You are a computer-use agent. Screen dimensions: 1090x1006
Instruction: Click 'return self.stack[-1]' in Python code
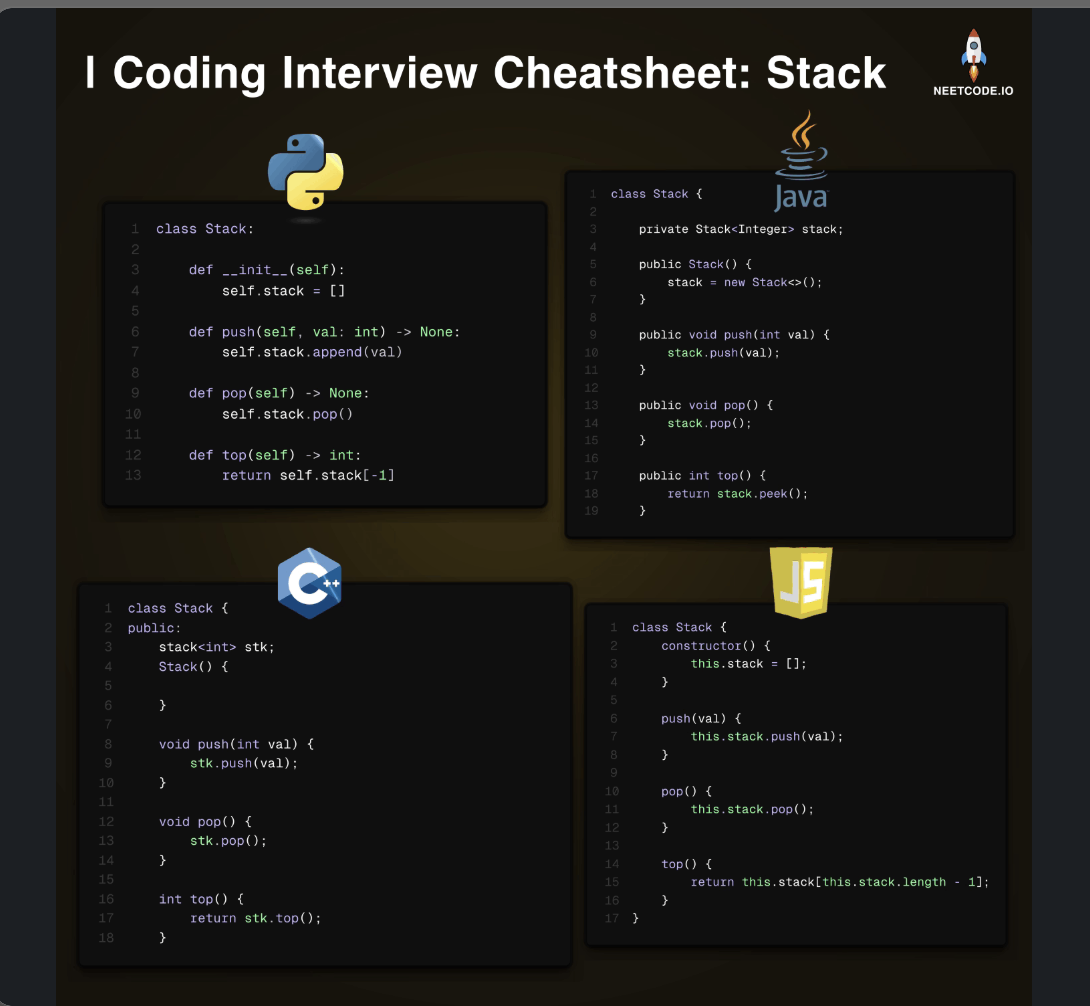[308, 475]
